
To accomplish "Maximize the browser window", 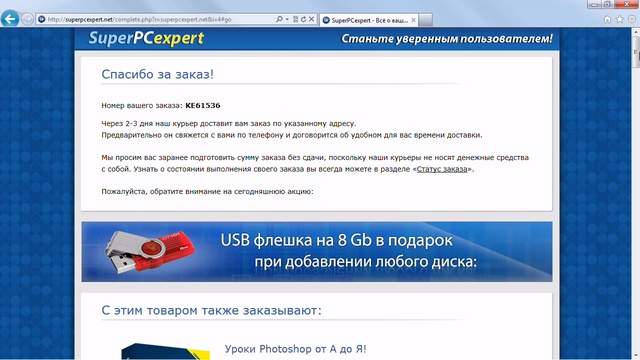I will (x=607, y=4).
